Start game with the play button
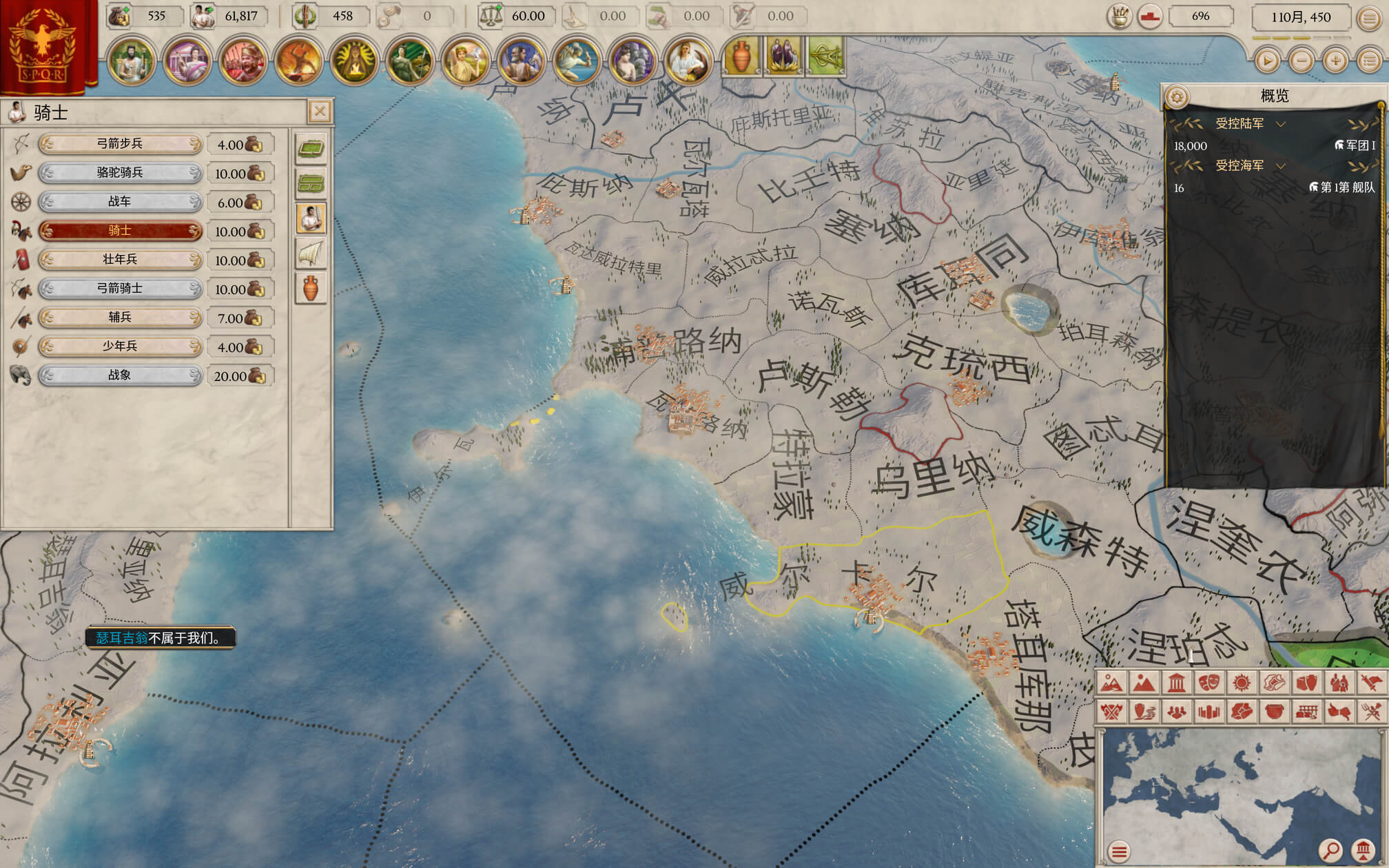 [x=1267, y=61]
